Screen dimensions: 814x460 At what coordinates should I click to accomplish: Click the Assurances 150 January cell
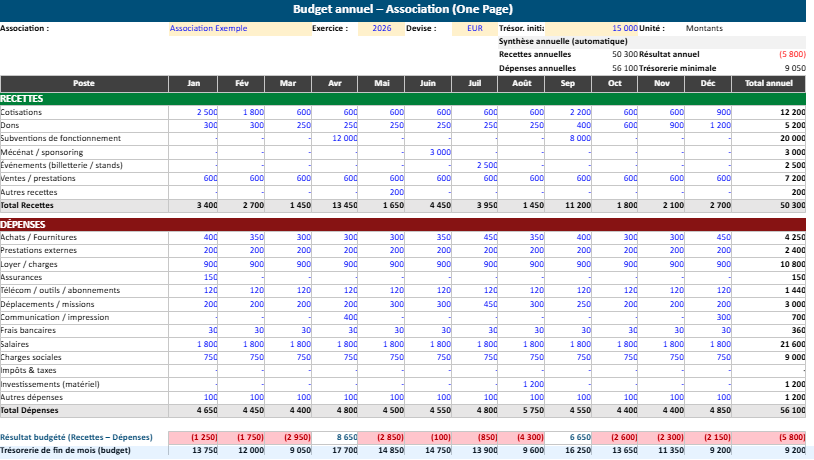[194, 277]
